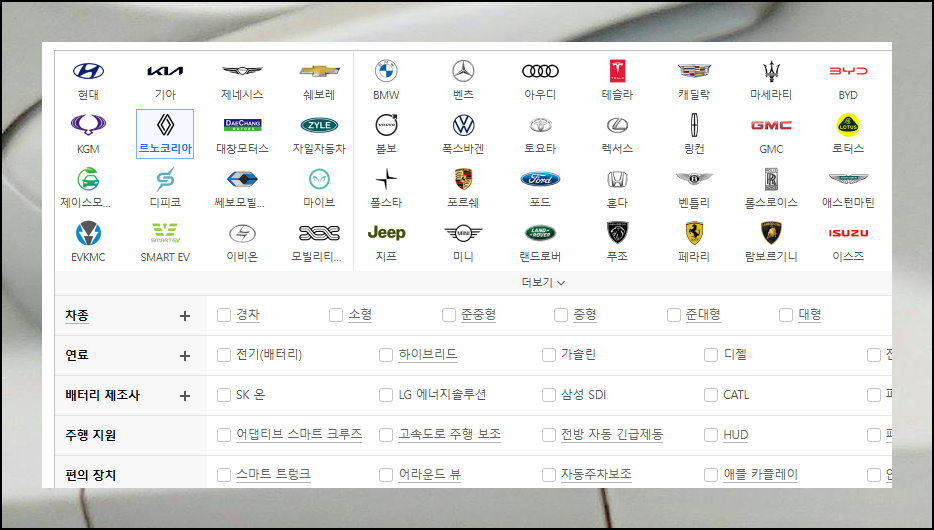Select the Kia (기아) brand logo
The image size is (934, 530).
[x=165, y=71]
